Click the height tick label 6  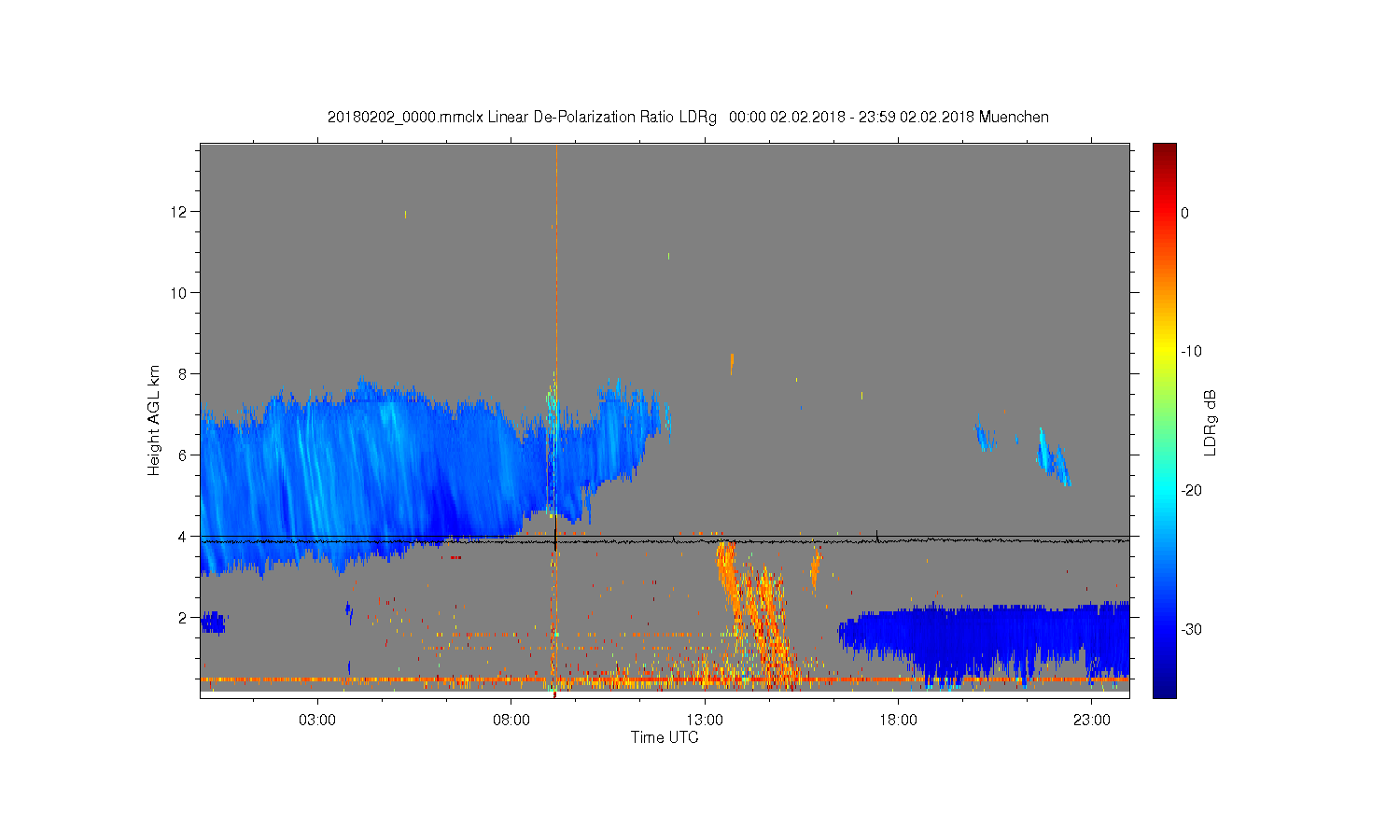(183, 455)
